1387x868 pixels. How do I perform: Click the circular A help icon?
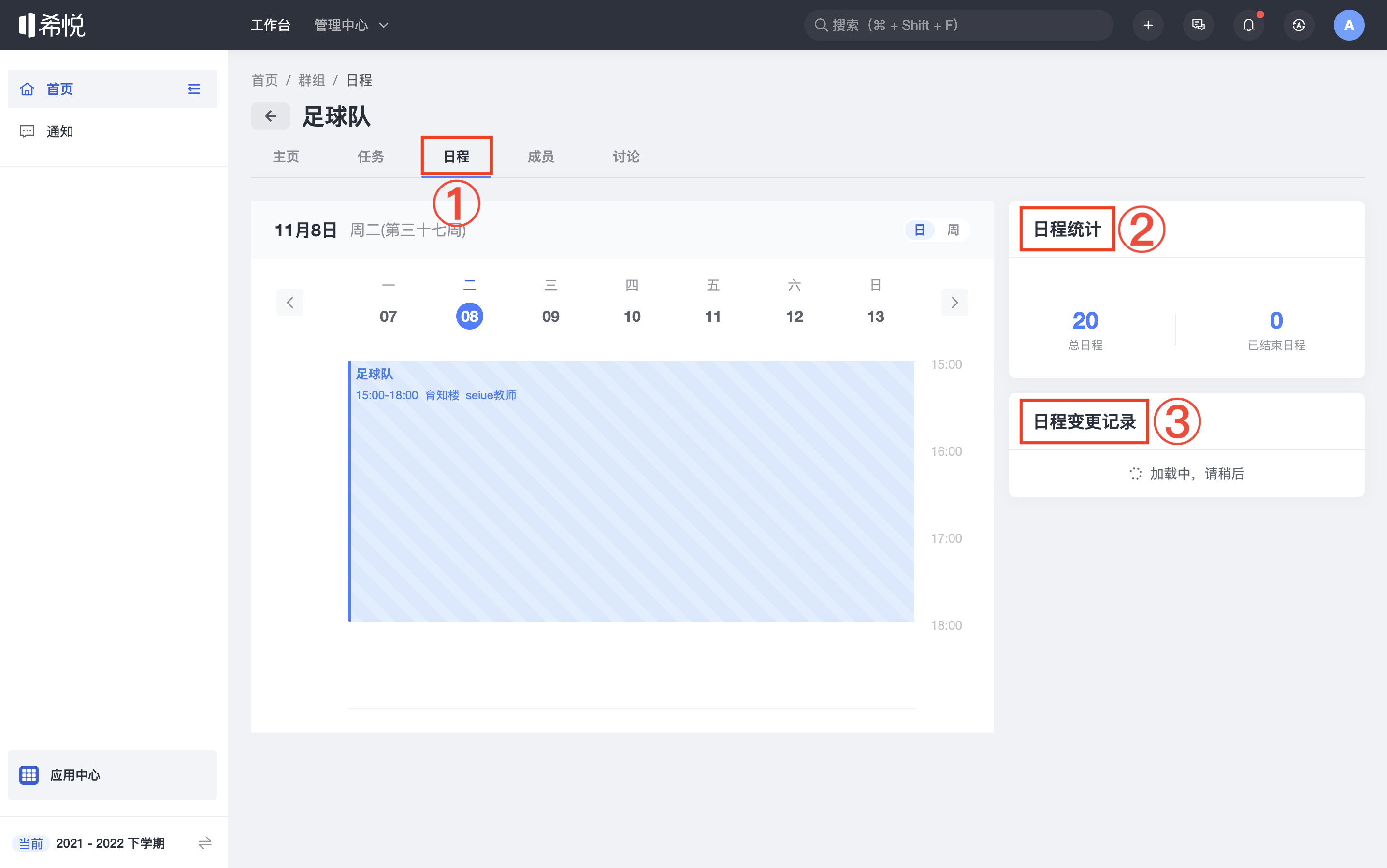point(1299,25)
